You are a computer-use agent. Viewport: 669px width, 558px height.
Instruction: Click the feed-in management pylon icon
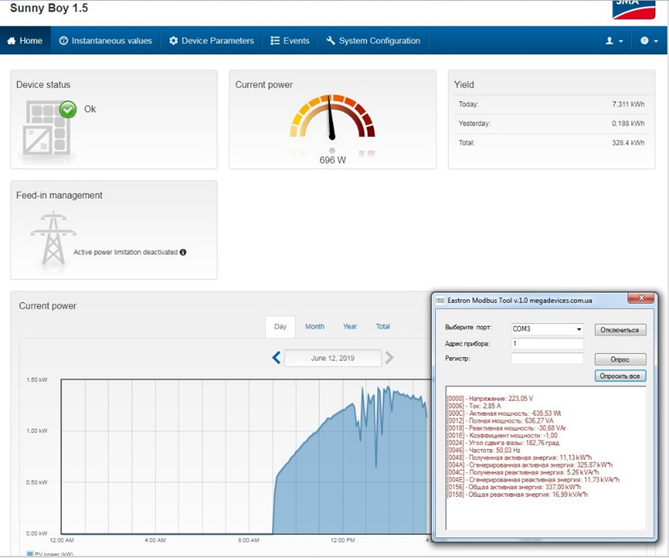[53, 238]
